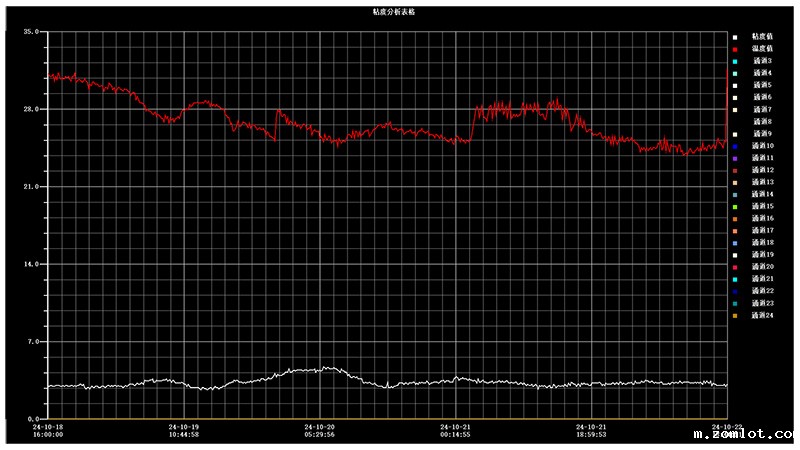Click the 35.0 y-axis label
Viewport: 800px width, 450px height.
(30, 32)
